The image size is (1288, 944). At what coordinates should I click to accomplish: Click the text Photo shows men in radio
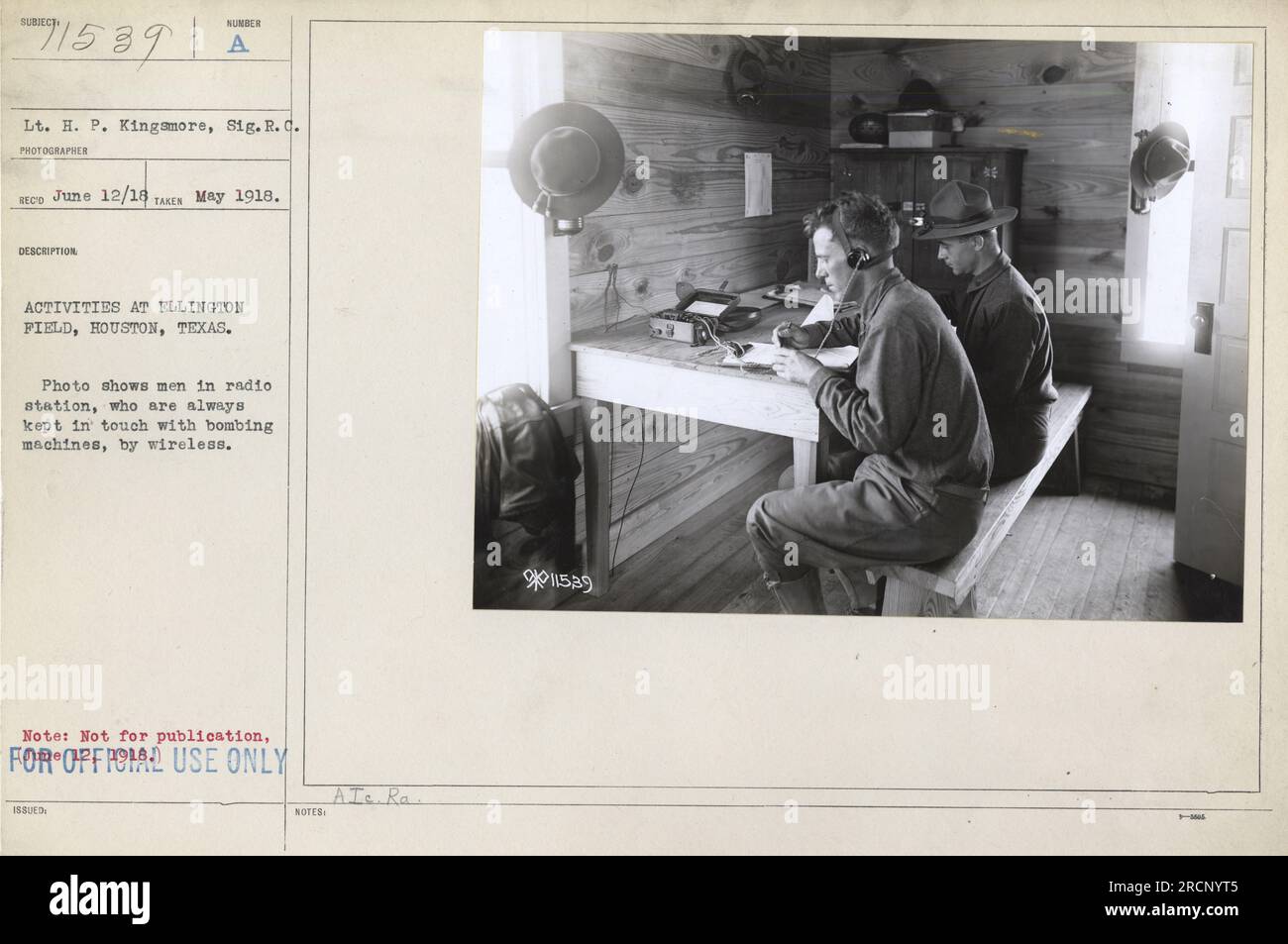(159, 384)
